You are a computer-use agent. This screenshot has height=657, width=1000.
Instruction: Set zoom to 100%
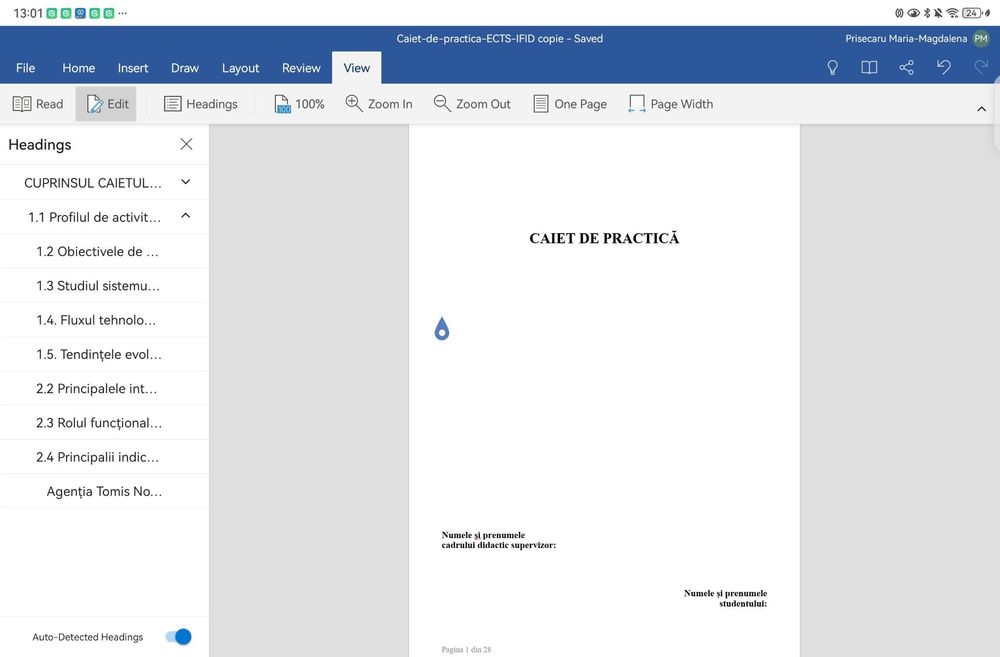(299, 104)
